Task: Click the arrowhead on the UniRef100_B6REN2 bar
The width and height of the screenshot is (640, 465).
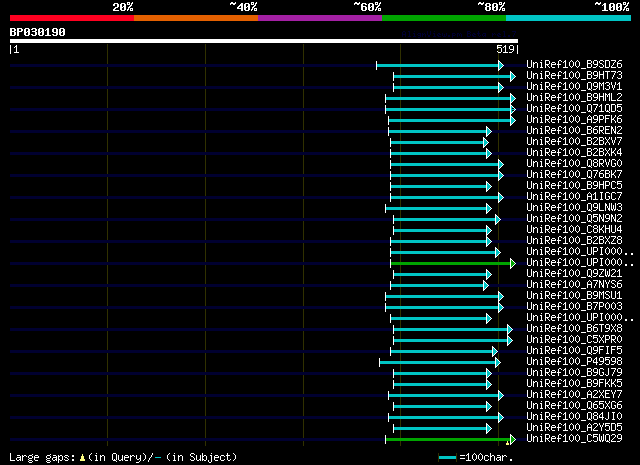Action: pyautogui.click(x=489, y=131)
